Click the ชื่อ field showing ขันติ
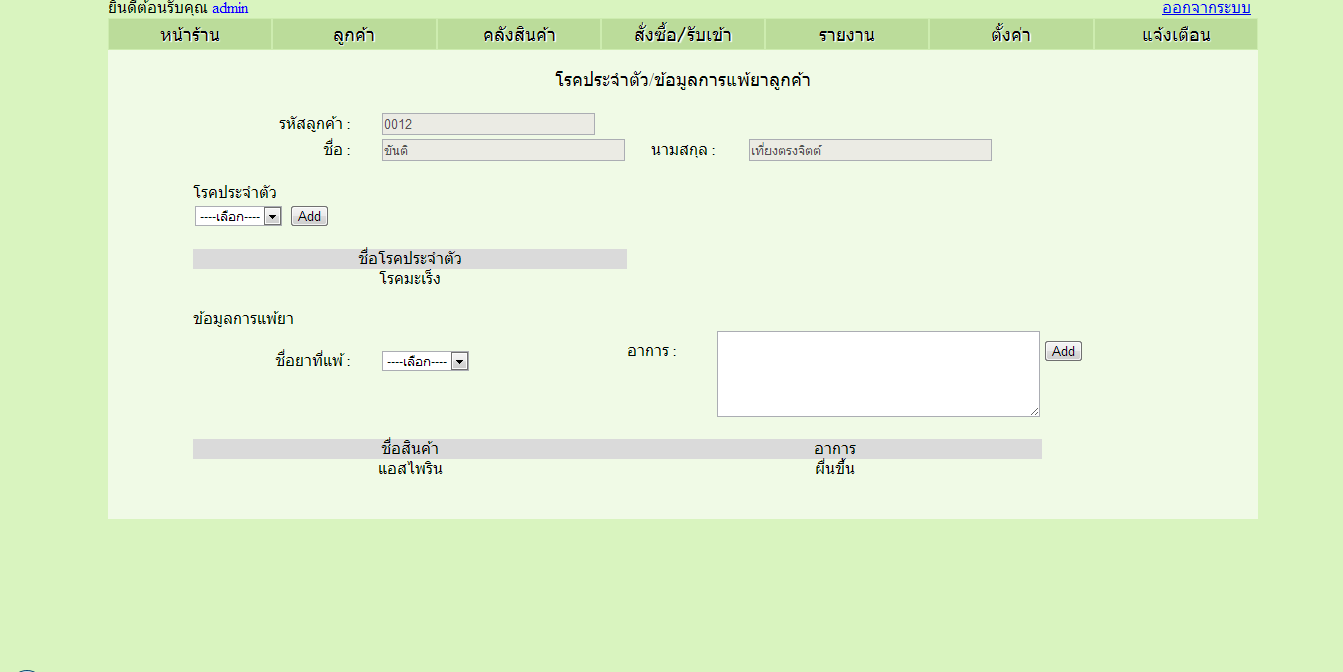 503,150
